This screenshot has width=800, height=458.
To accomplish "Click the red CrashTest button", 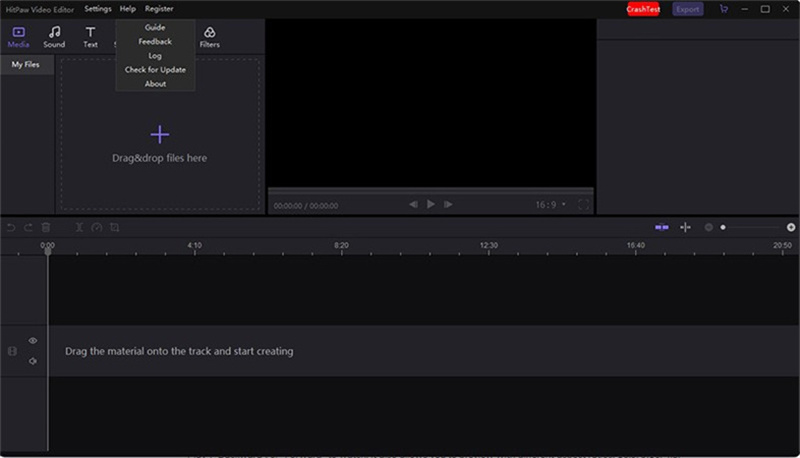I will point(643,9).
